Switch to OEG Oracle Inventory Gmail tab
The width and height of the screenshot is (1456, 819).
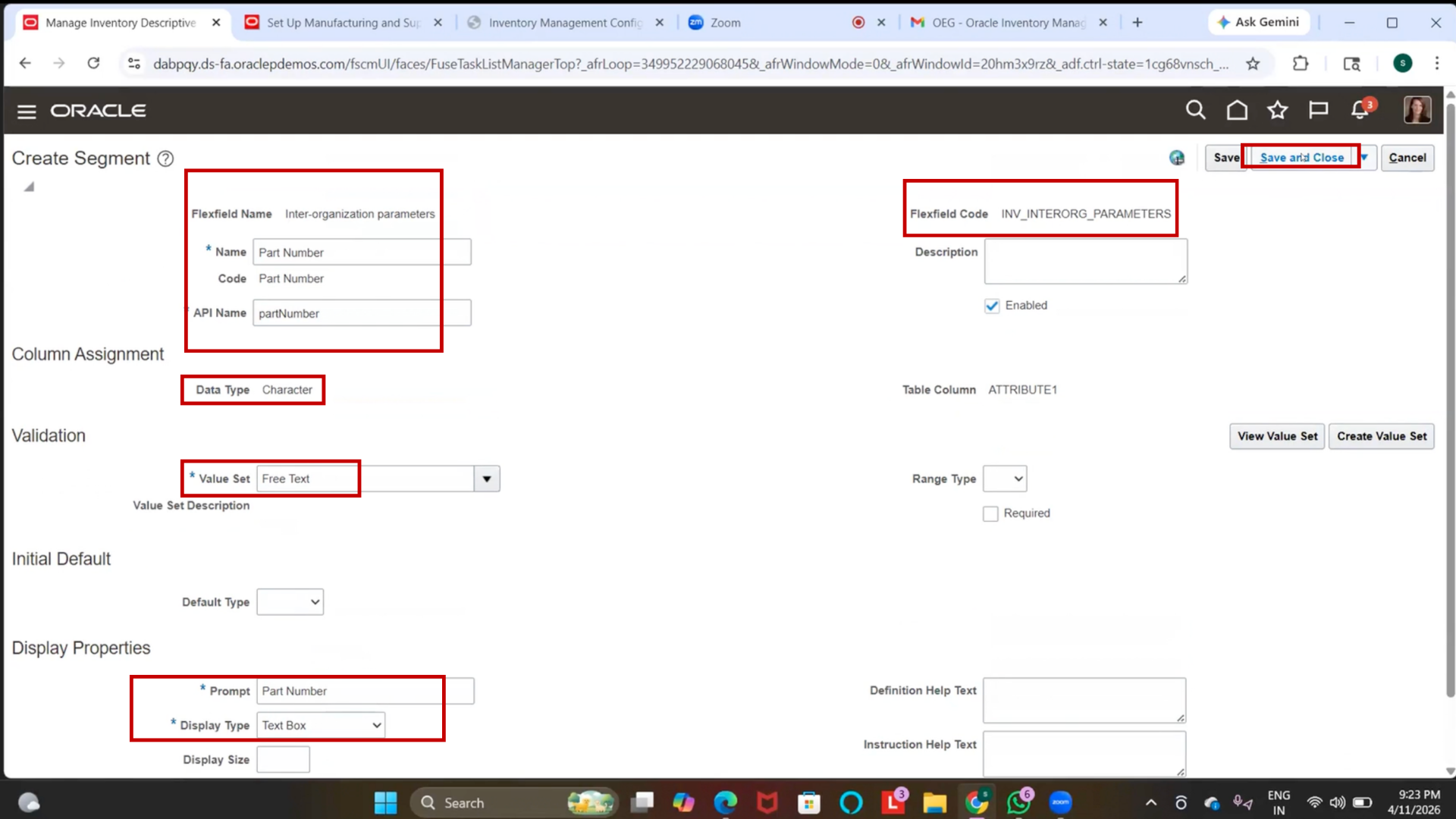[x=1009, y=23]
